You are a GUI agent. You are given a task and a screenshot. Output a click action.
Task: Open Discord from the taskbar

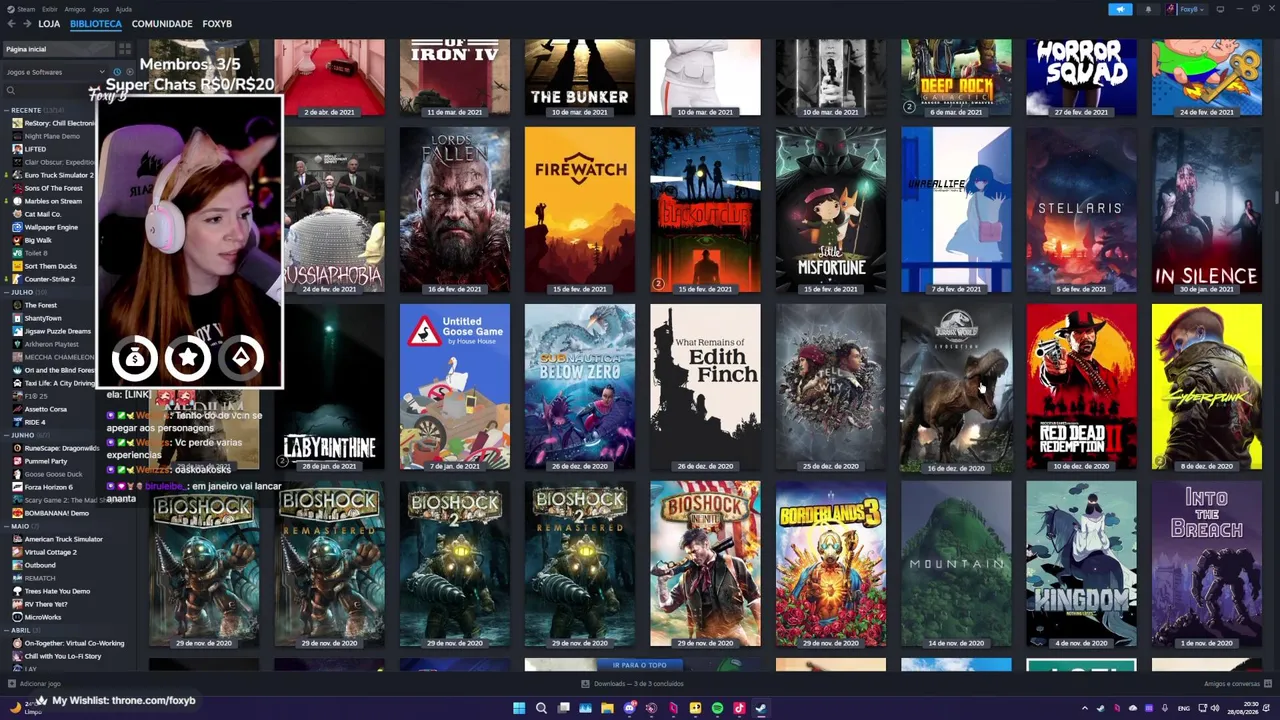point(629,708)
